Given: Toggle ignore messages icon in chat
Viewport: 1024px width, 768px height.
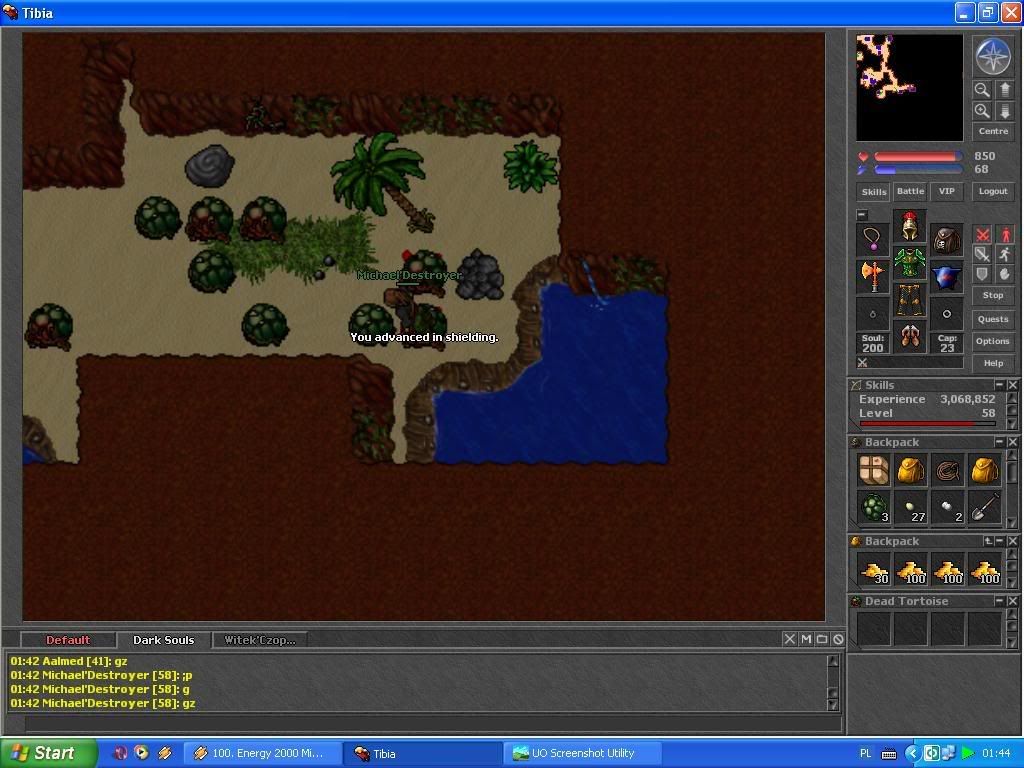Looking at the screenshot, I should coord(839,639).
